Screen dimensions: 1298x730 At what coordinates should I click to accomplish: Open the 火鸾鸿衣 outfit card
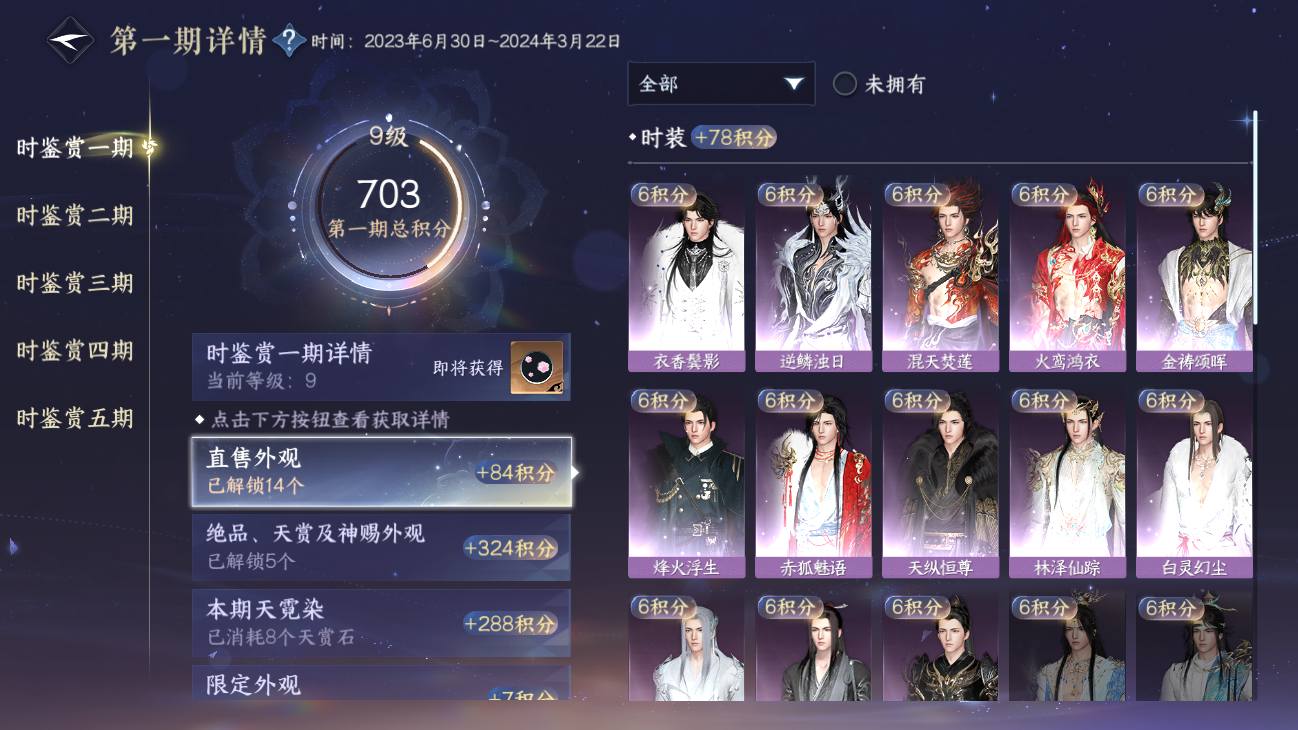point(1067,277)
